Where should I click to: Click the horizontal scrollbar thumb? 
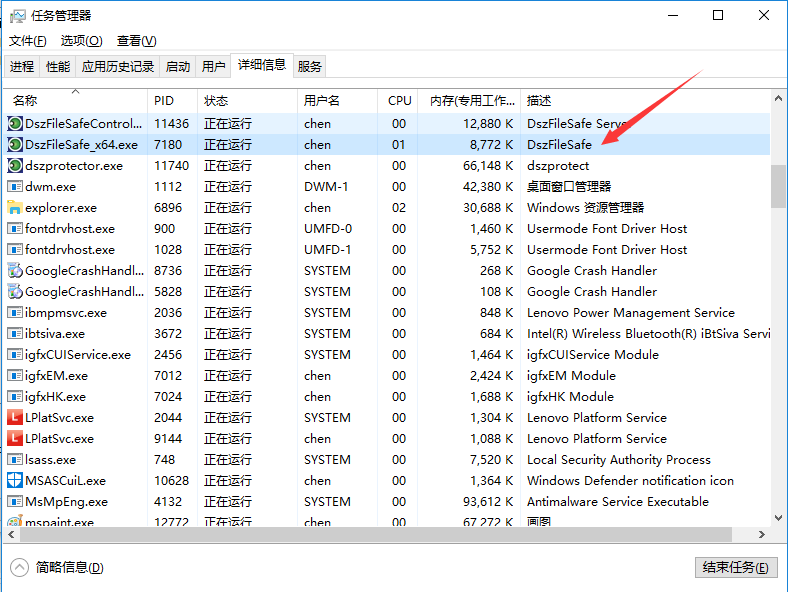click(x=376, y=535)
